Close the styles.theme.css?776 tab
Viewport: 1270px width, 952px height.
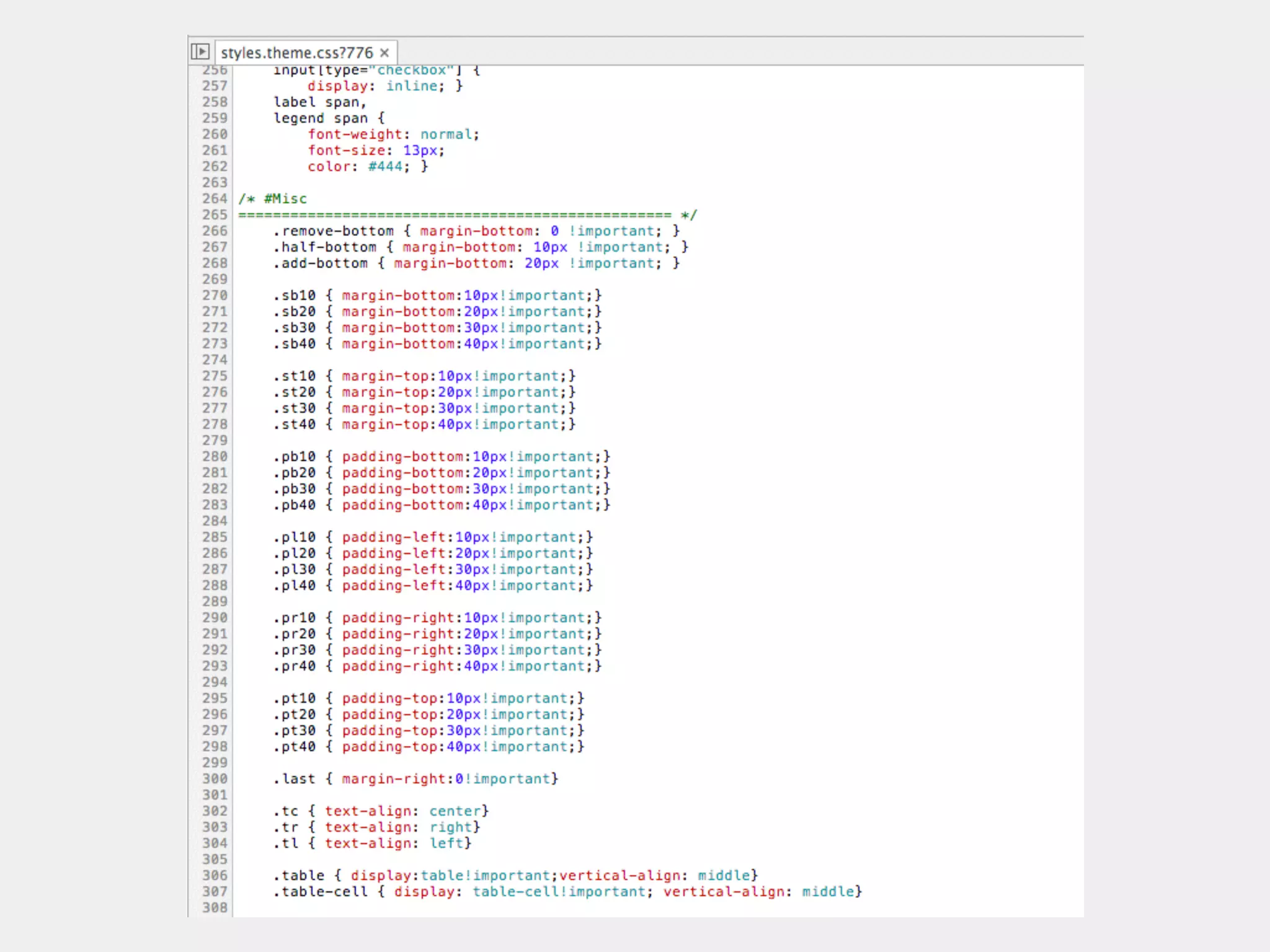click(x=384, y=53)
